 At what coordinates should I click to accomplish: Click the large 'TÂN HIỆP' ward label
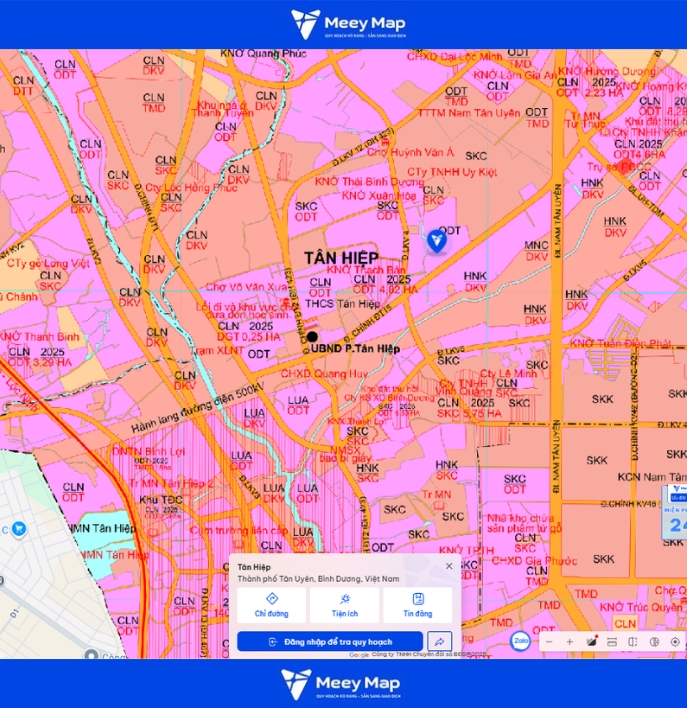[341, 258]
